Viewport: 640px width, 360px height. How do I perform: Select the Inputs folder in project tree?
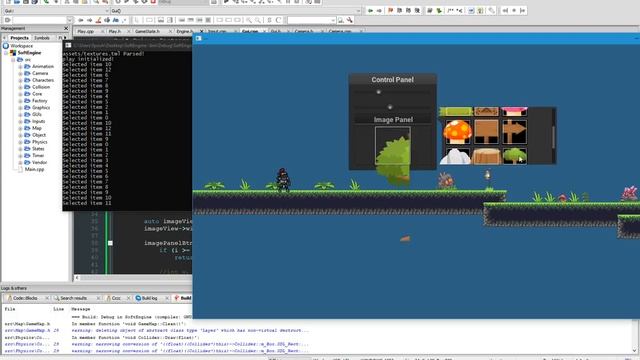[x=38, y=121]
